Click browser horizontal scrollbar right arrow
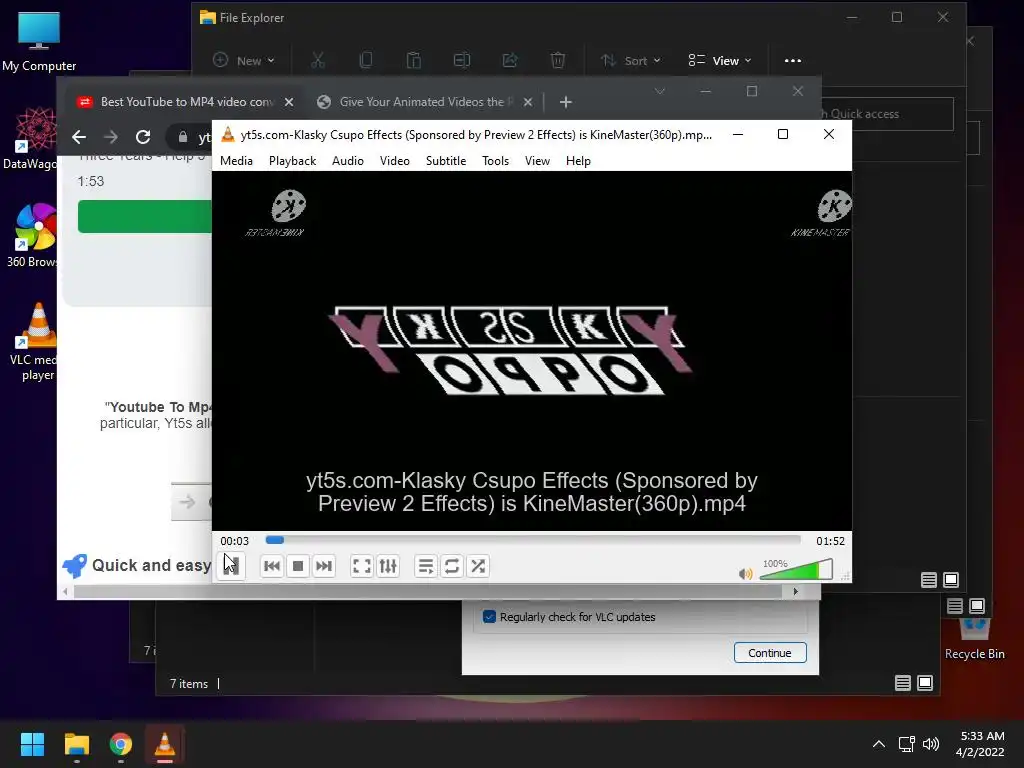Viewport: 1024px width, 768px height. pyautogui.click(x=795, y=592)
